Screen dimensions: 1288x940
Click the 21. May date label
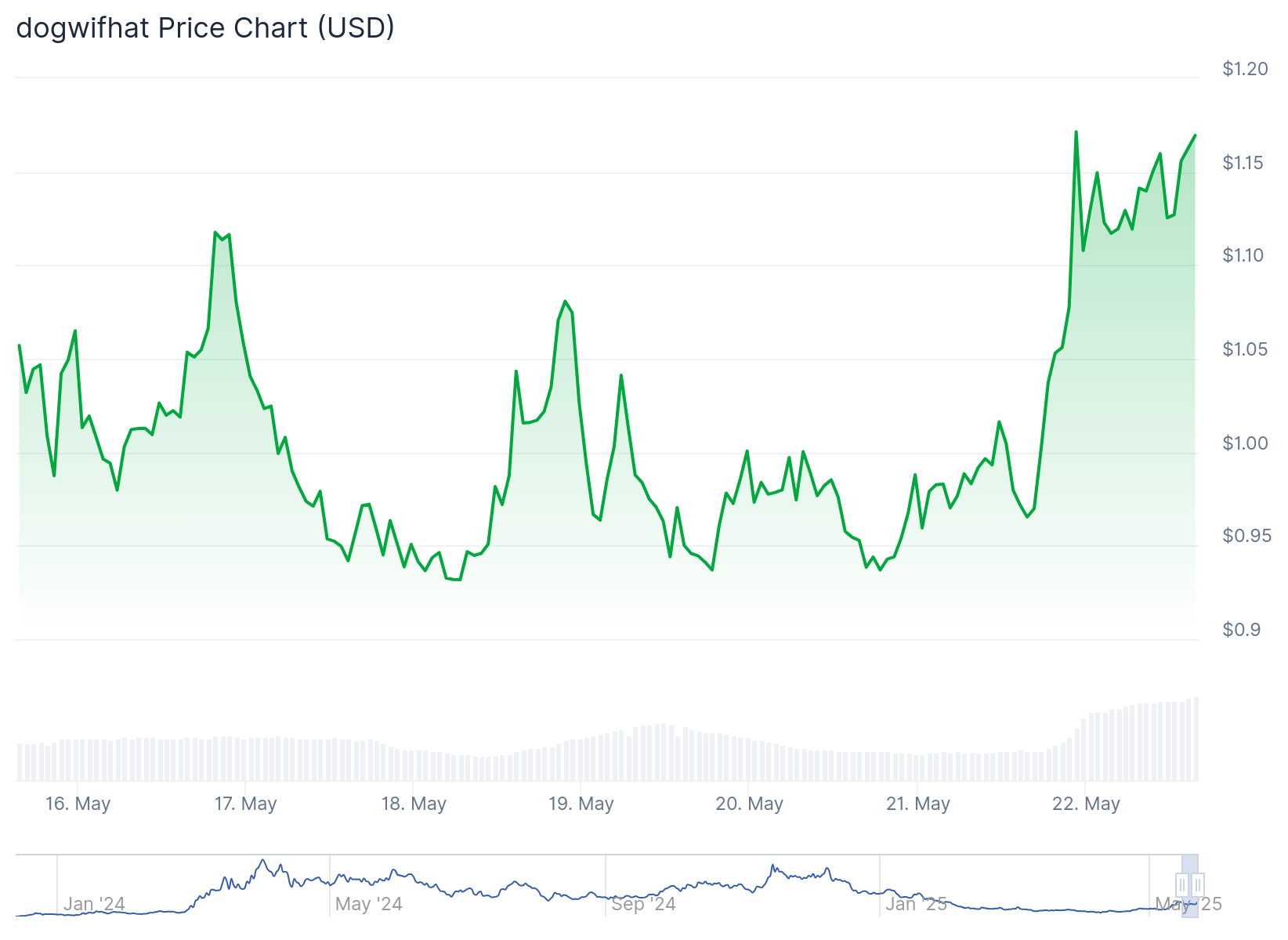(x=917, y=804)
